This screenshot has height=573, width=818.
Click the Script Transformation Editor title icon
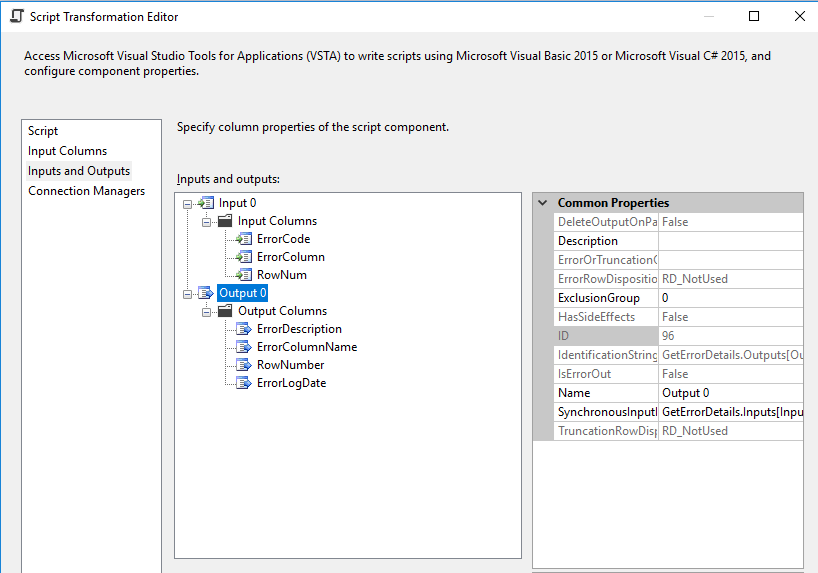pyautogui.click(x=17, y=16)
